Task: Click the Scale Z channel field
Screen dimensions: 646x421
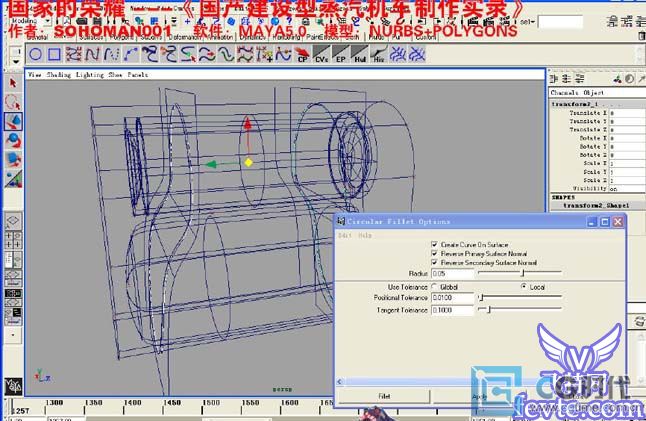Action: tap(627, 180)
